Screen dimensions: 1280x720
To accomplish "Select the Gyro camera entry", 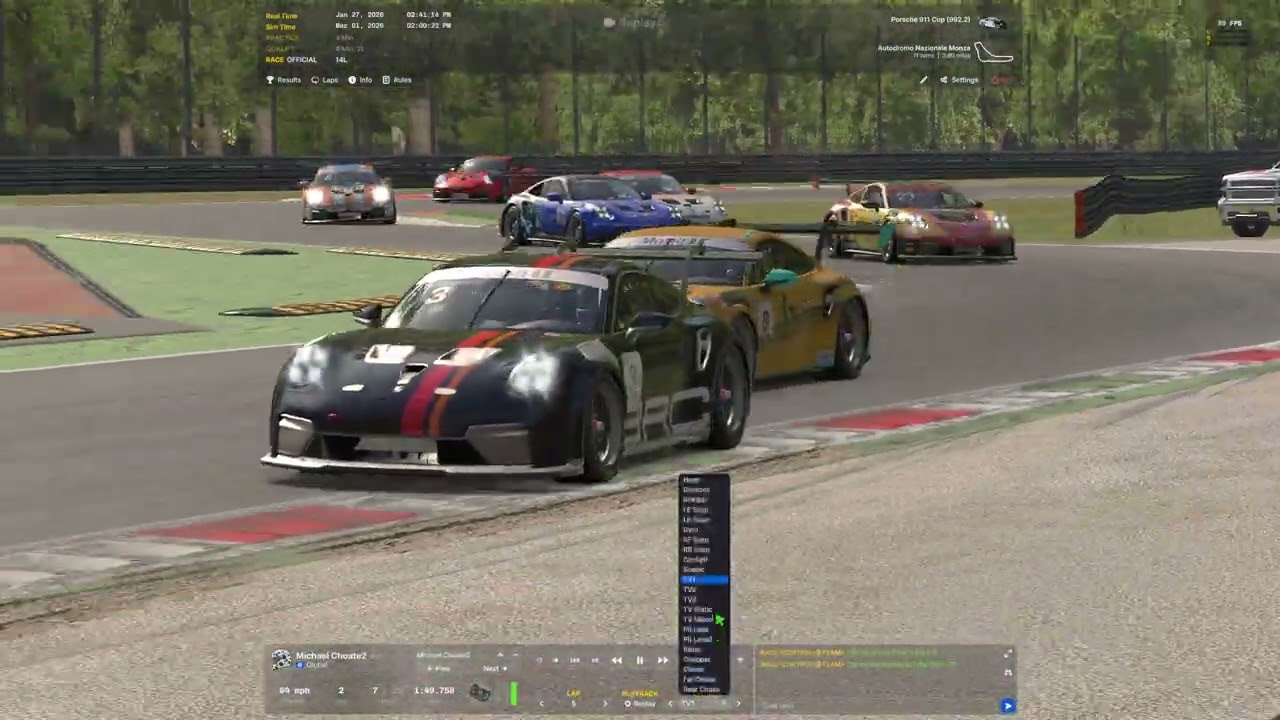I will coord(704,530).
